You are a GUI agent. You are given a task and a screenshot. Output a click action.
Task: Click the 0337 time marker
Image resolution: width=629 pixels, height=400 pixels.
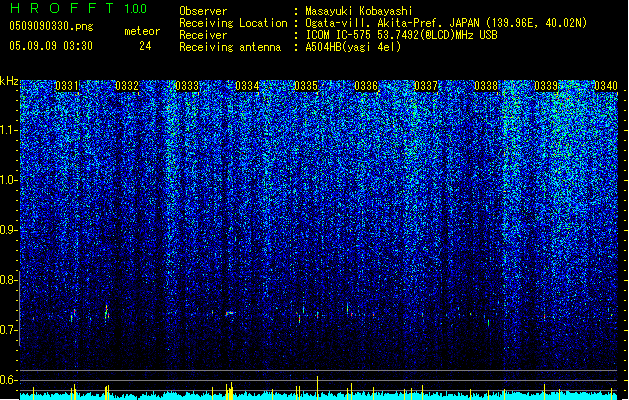tap(426, 86)
